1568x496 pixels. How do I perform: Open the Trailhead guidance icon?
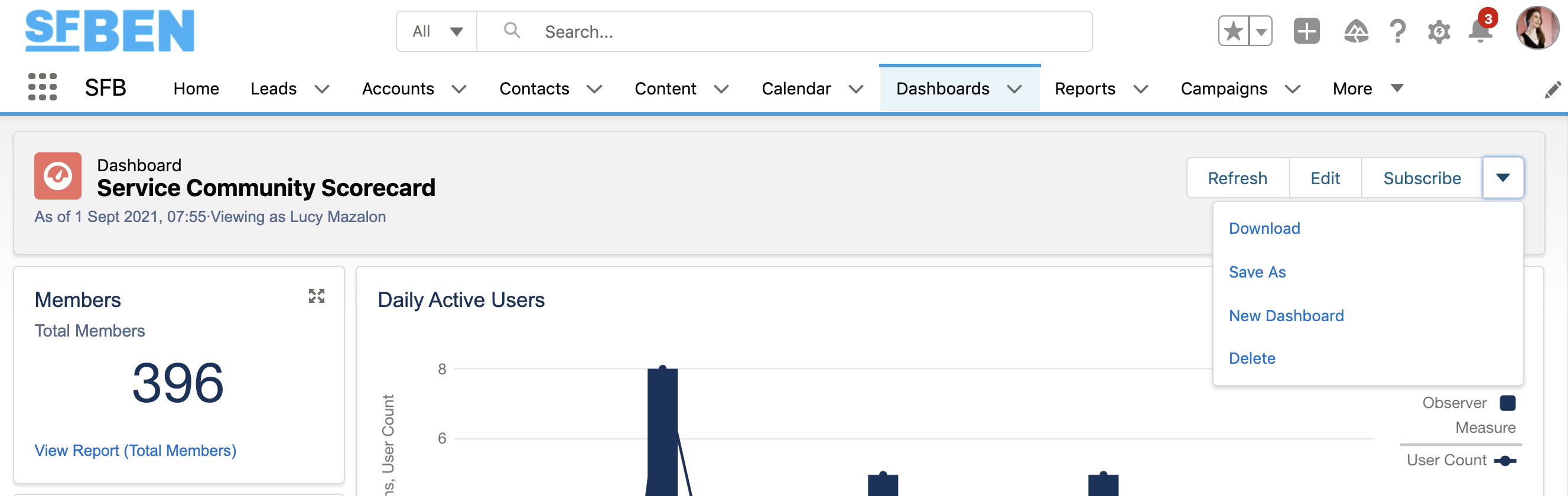click(1355, 31)
